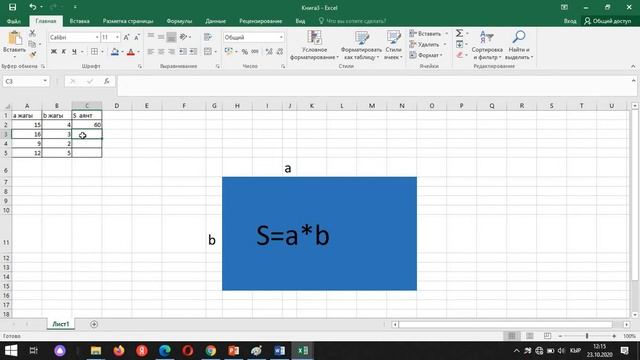Decrease decimal places icon

point(280,51)
